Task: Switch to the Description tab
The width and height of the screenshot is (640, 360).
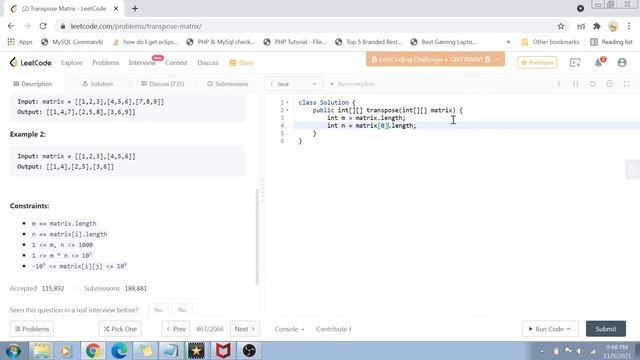Action: coord(33,84)
